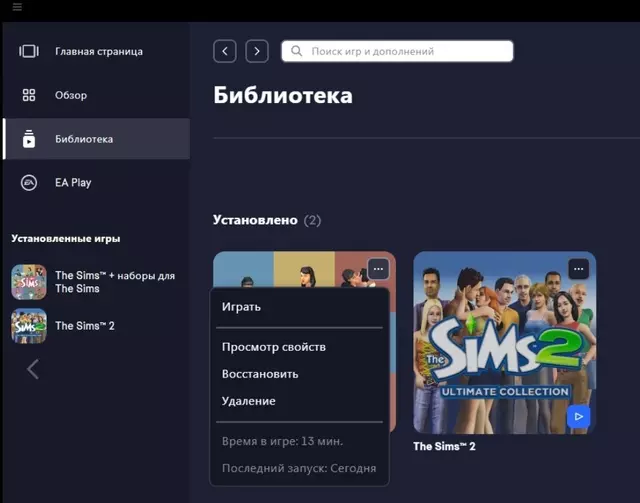Click The Sims™ 2 title under cover

tap(444, 446)
